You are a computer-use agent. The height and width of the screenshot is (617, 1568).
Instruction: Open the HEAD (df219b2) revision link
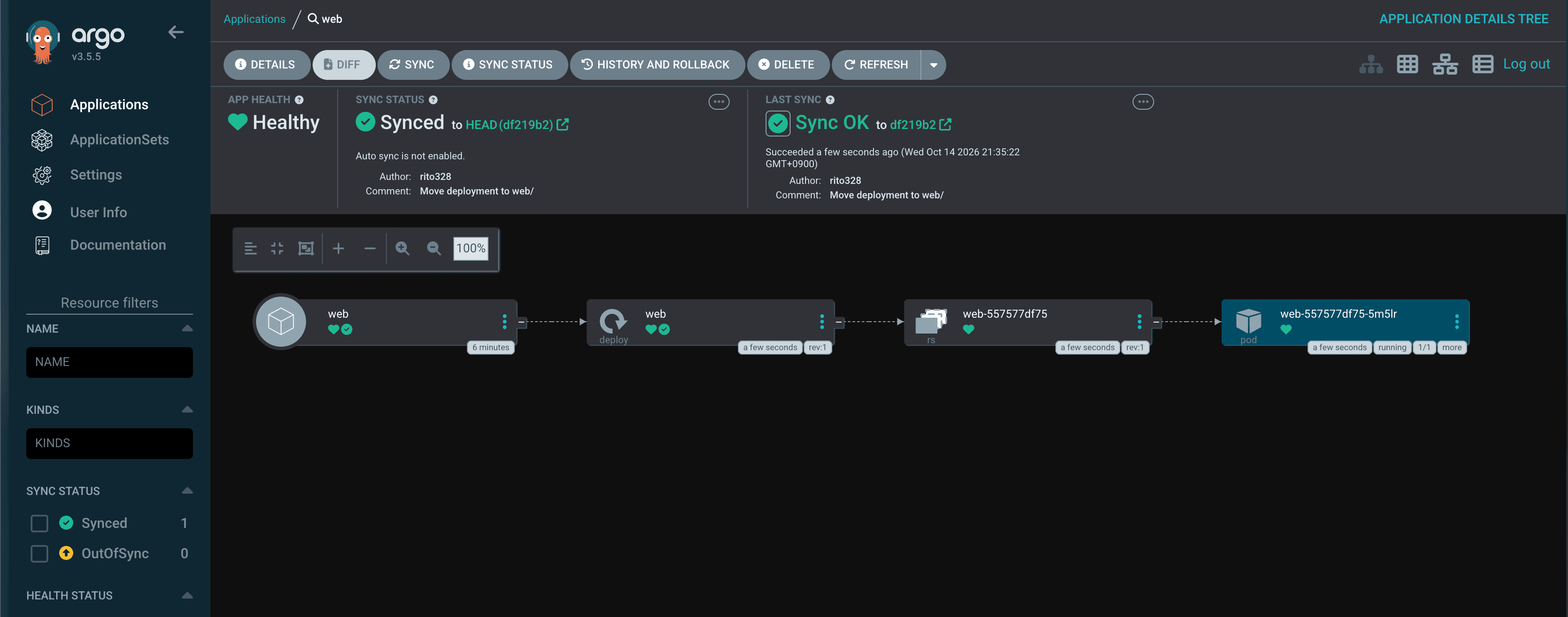click(x=510, y=125)
